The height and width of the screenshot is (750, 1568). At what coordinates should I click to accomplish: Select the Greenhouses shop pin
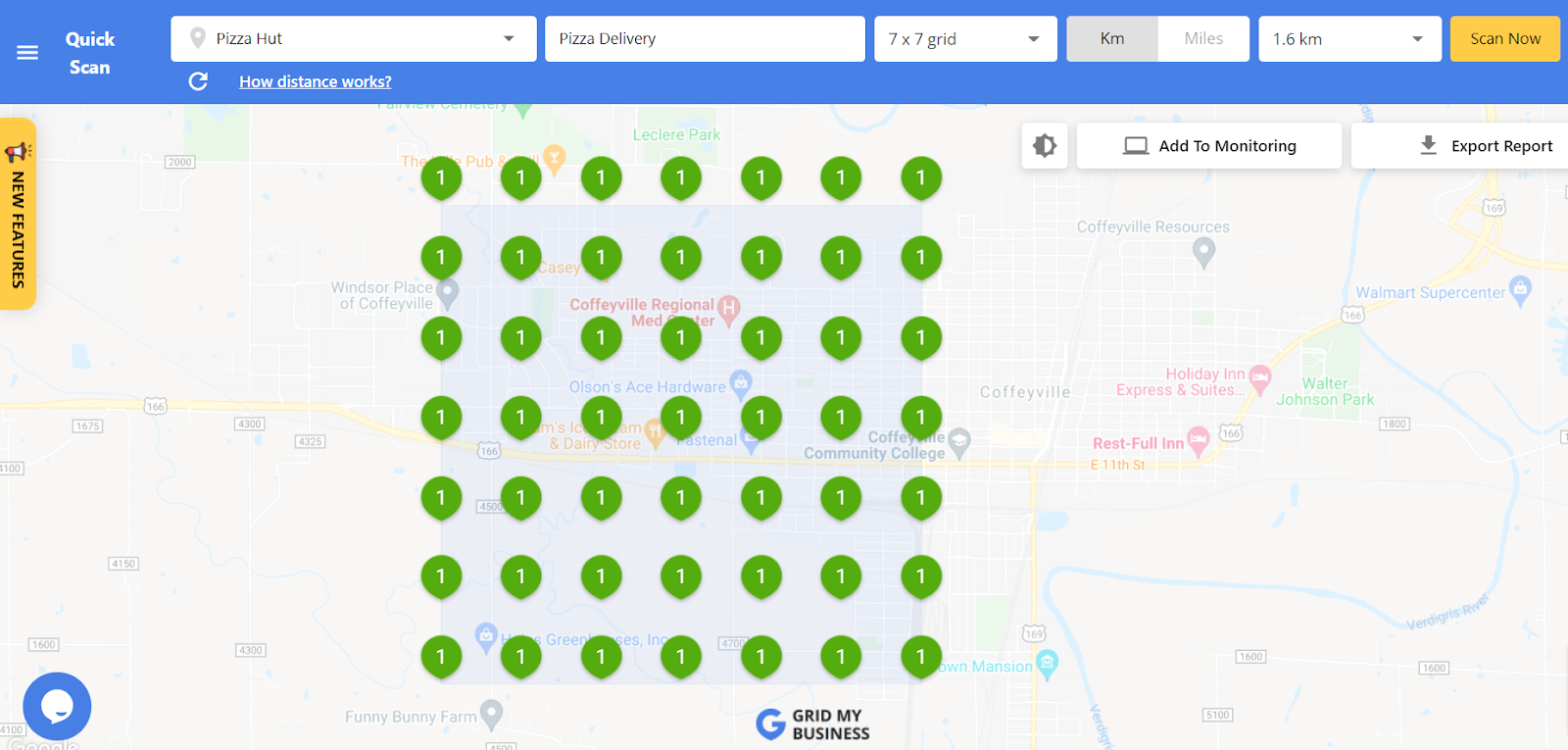tap(485, 636)
